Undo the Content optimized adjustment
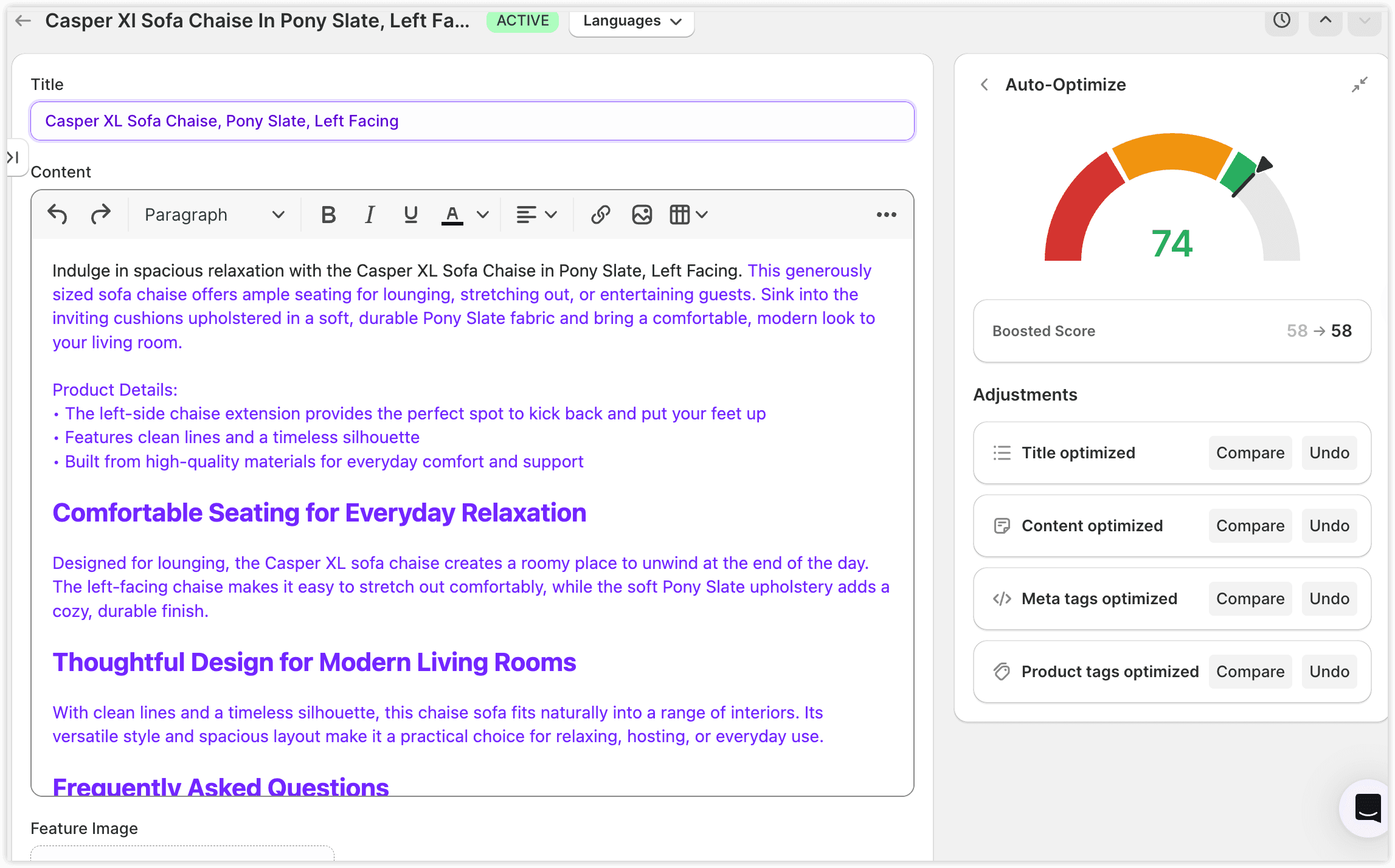Viewport: 1395px width, 868px height. [x=1329, y=526]
